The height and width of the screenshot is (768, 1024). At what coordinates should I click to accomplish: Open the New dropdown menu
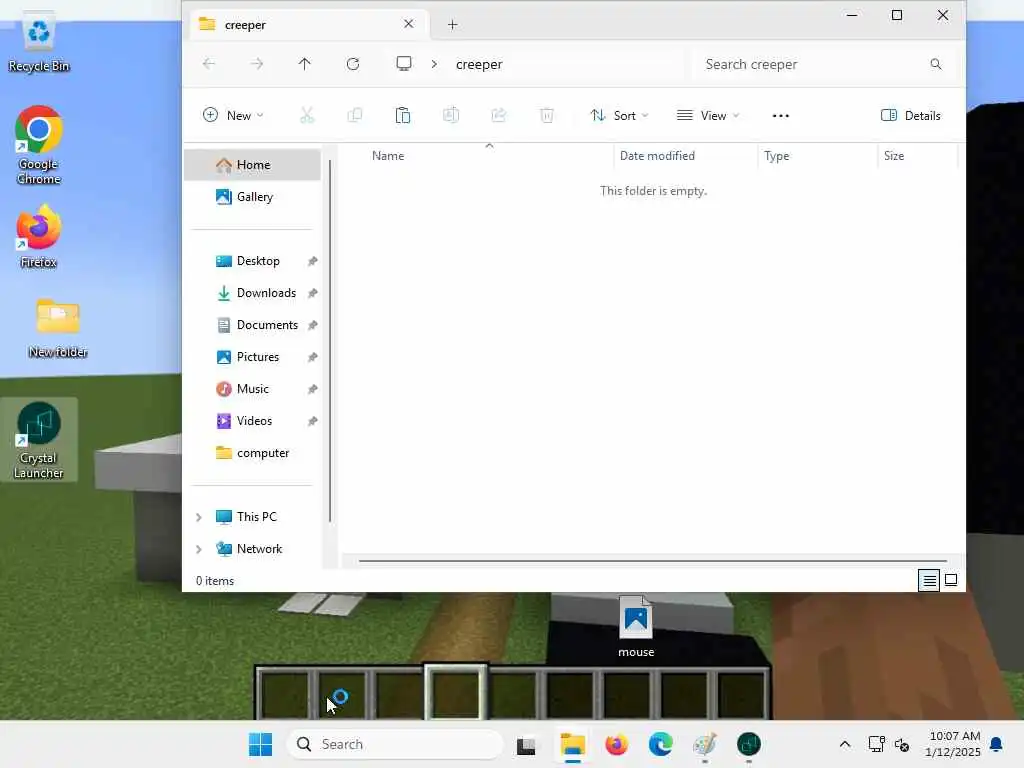pos(233,116)
